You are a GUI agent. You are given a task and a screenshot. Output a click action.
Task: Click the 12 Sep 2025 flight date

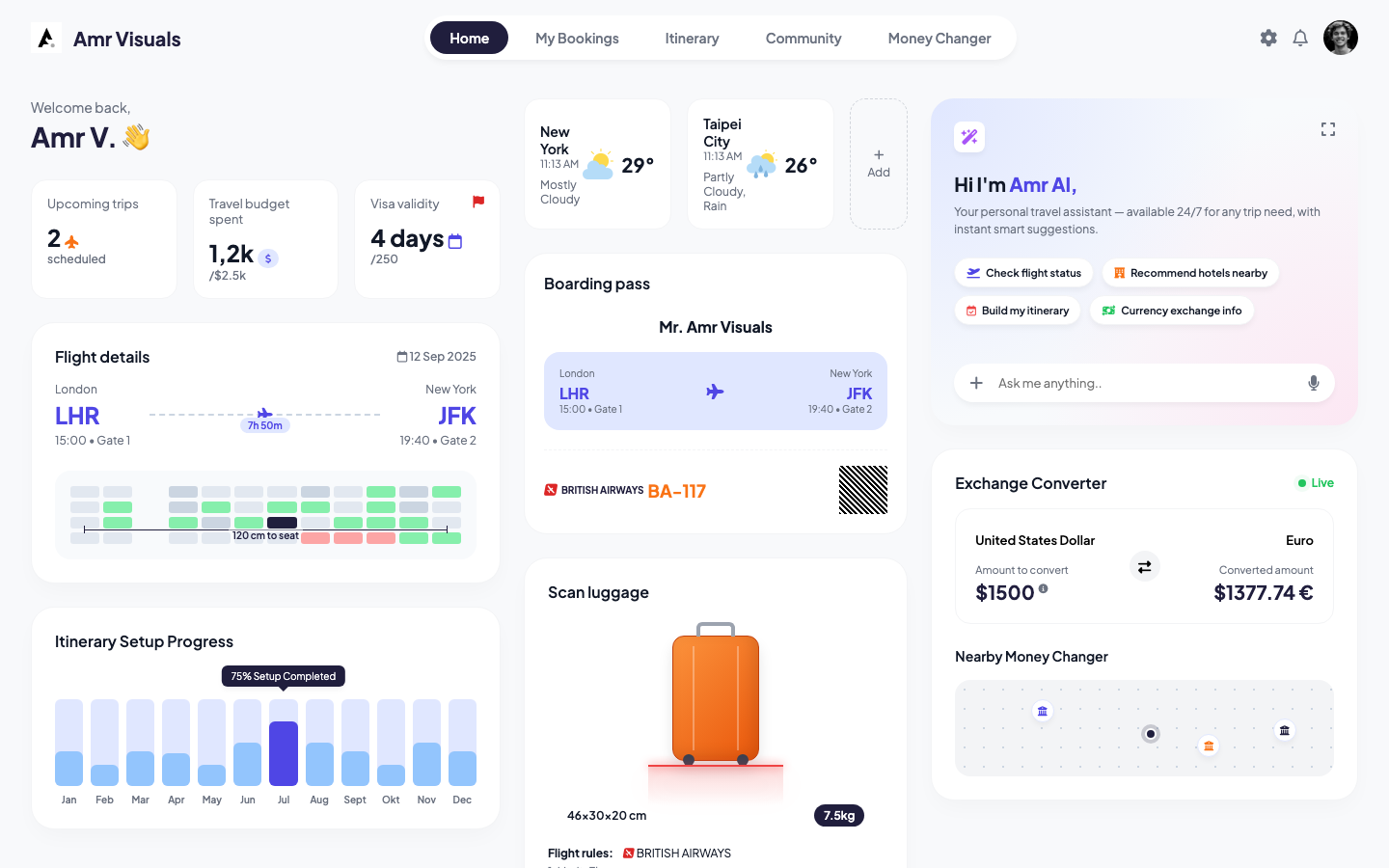point(437,357)
